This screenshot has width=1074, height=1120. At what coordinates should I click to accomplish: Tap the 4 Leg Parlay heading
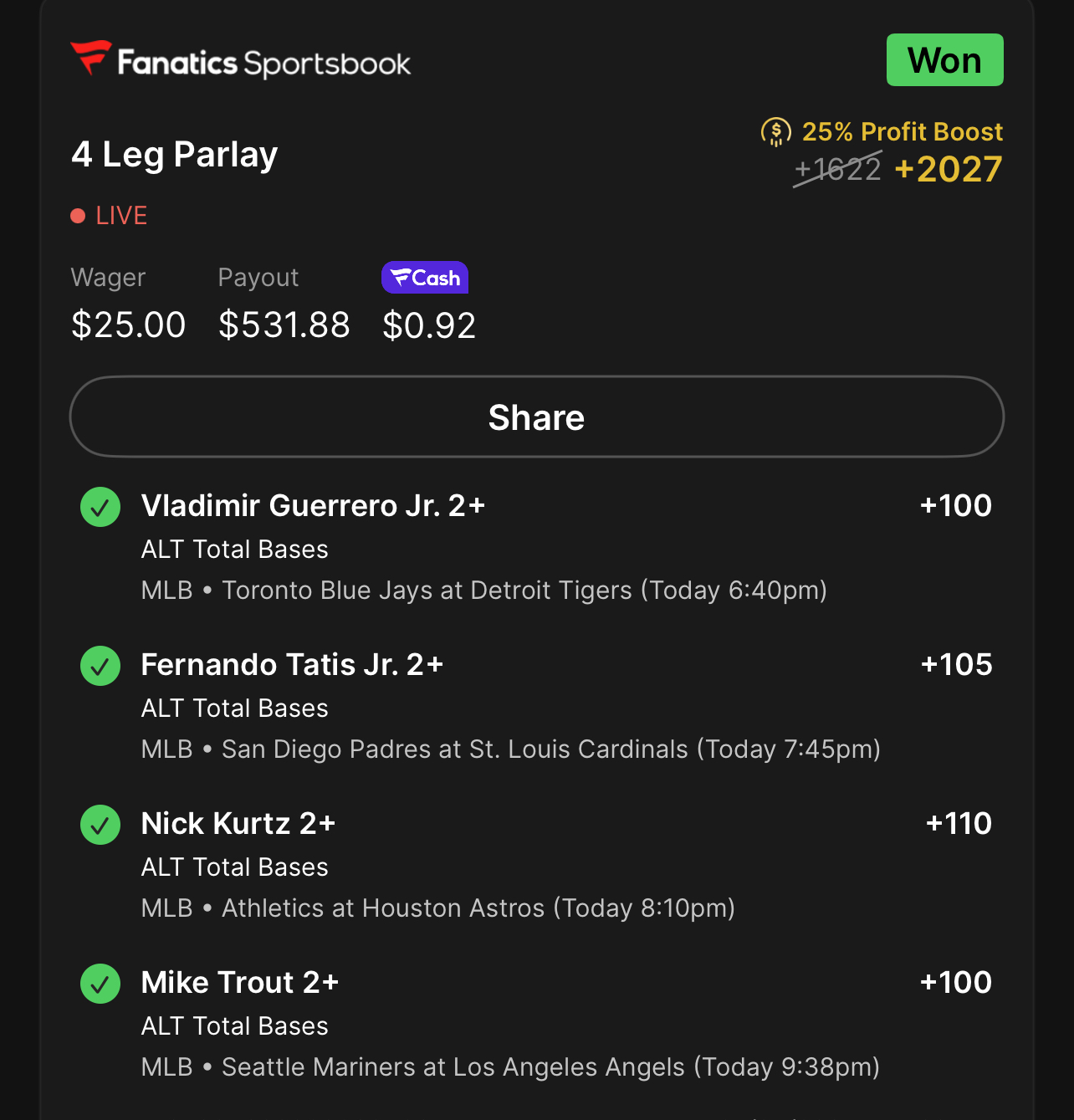(175, 155)
